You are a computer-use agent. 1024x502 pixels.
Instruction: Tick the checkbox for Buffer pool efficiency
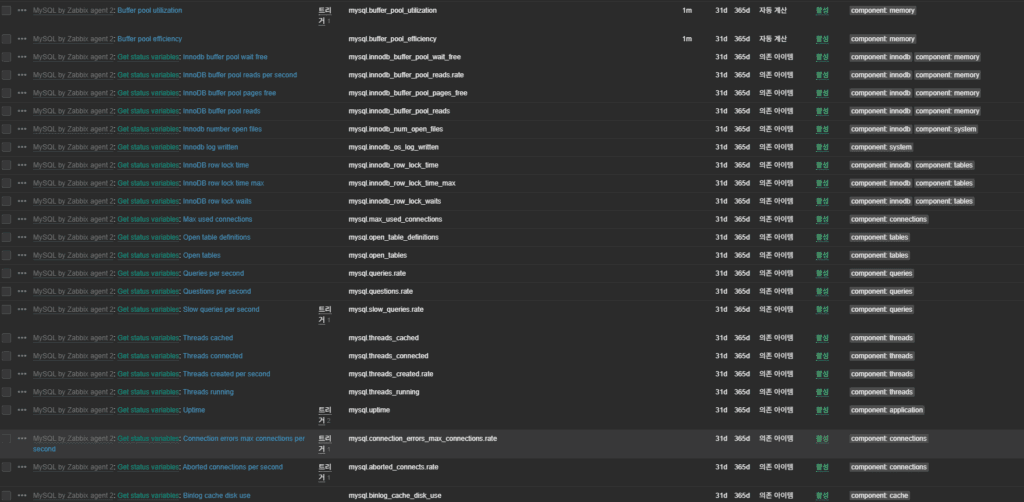coord(6,39)
